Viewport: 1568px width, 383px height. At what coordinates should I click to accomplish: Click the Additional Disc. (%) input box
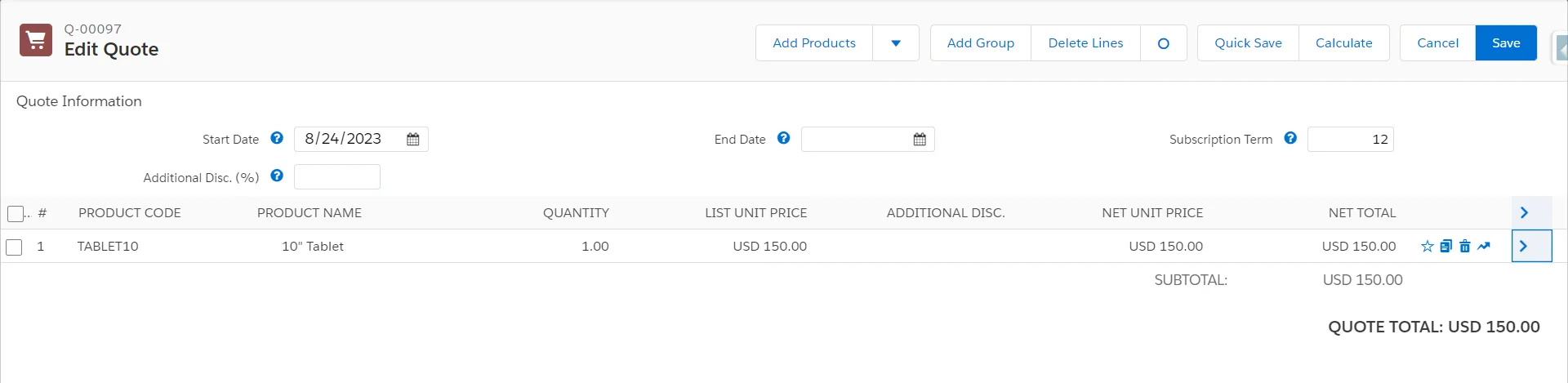(336, 177)
